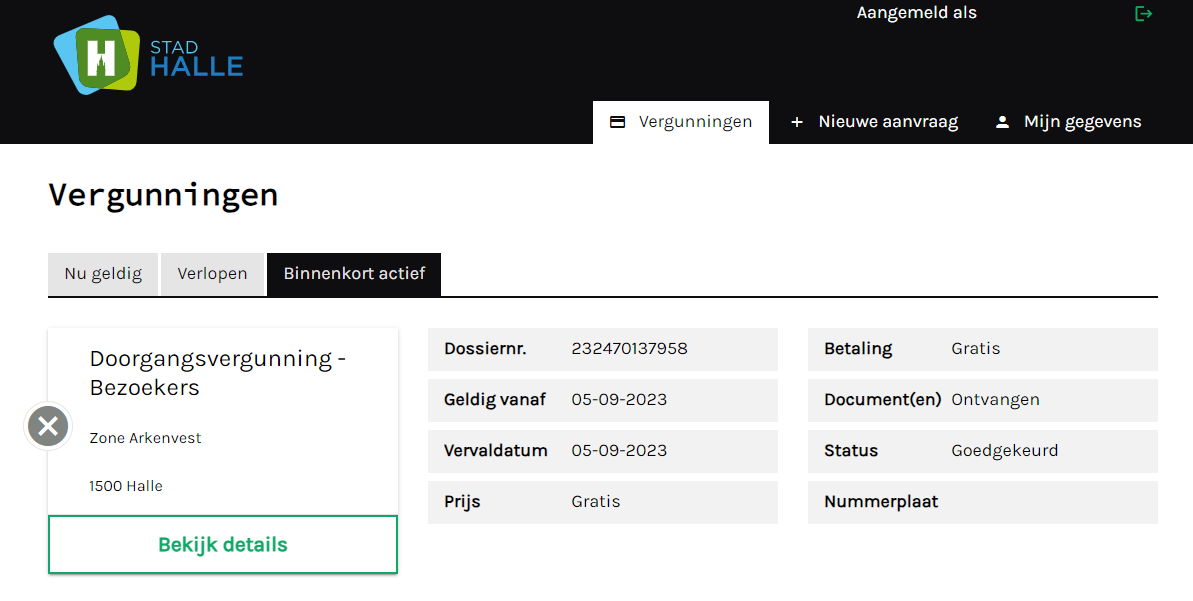Click the plus icon for Nieuwe aanvraag
The height and width of the screenshot is (601, 1193).
point(797,121)
